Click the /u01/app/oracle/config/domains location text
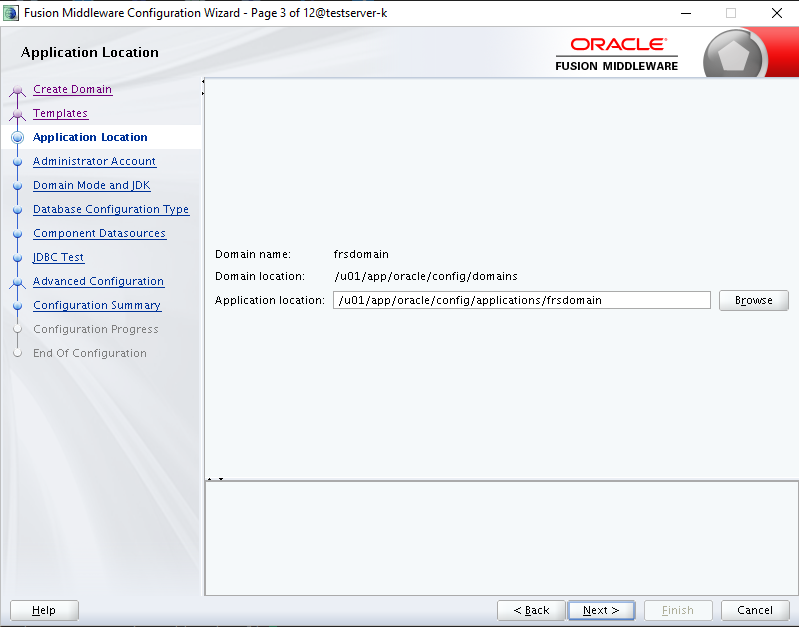Viewport: 799px width, 627px height. coord(426,276)
